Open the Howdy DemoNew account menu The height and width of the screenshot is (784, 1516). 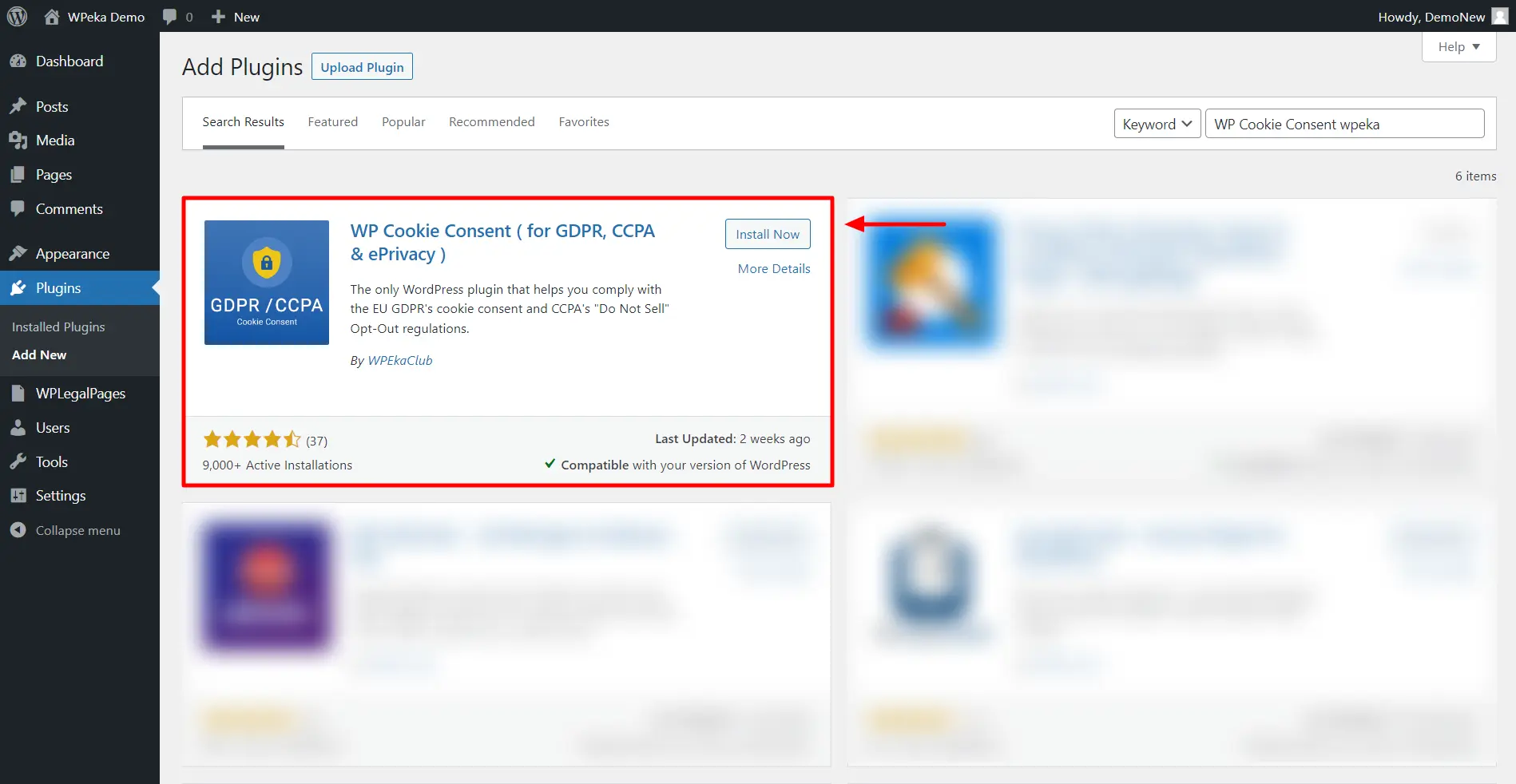(x=1432, y=16)
